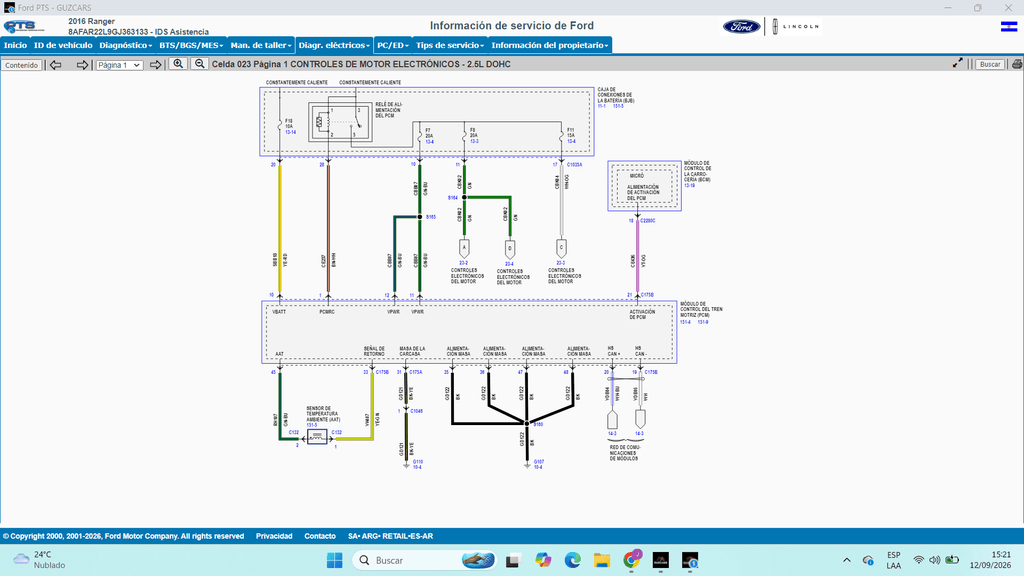Show hidden tray icons chevron
The image size is (1024, 576).
[x=847, y=560]
